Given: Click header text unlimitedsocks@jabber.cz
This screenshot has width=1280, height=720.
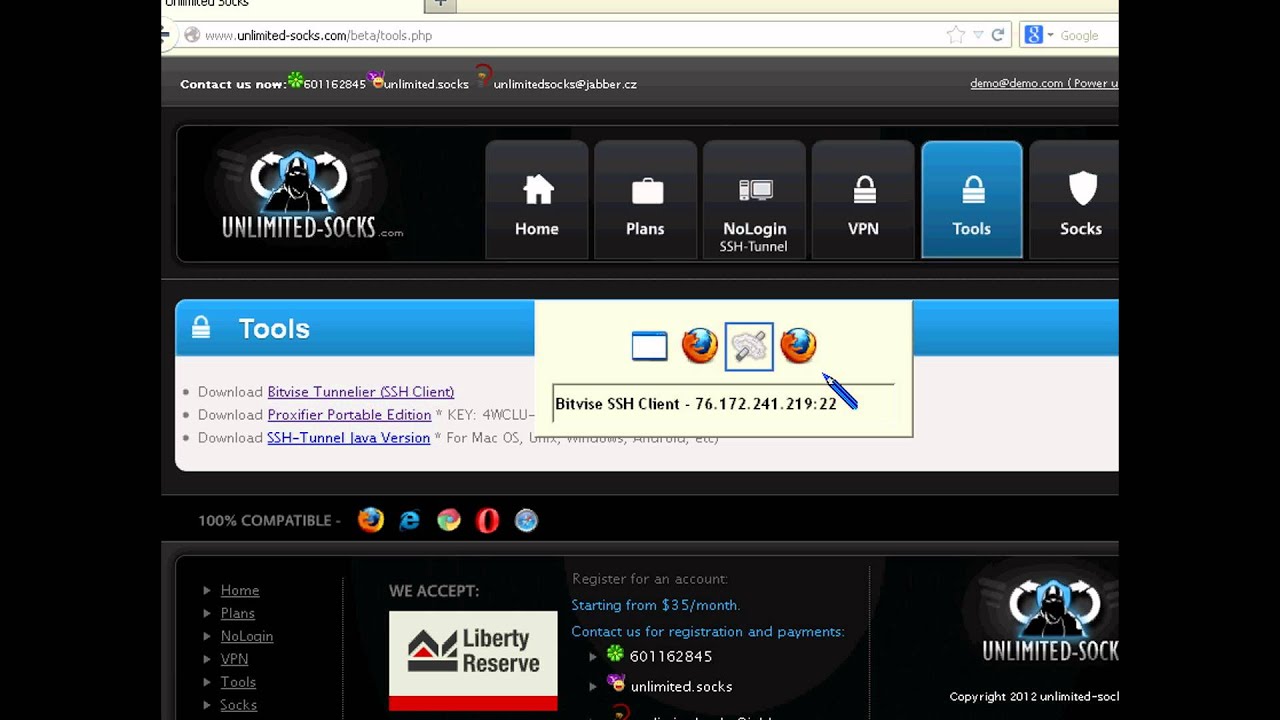Looking at the screenshot, I should [x=565, y=84].
